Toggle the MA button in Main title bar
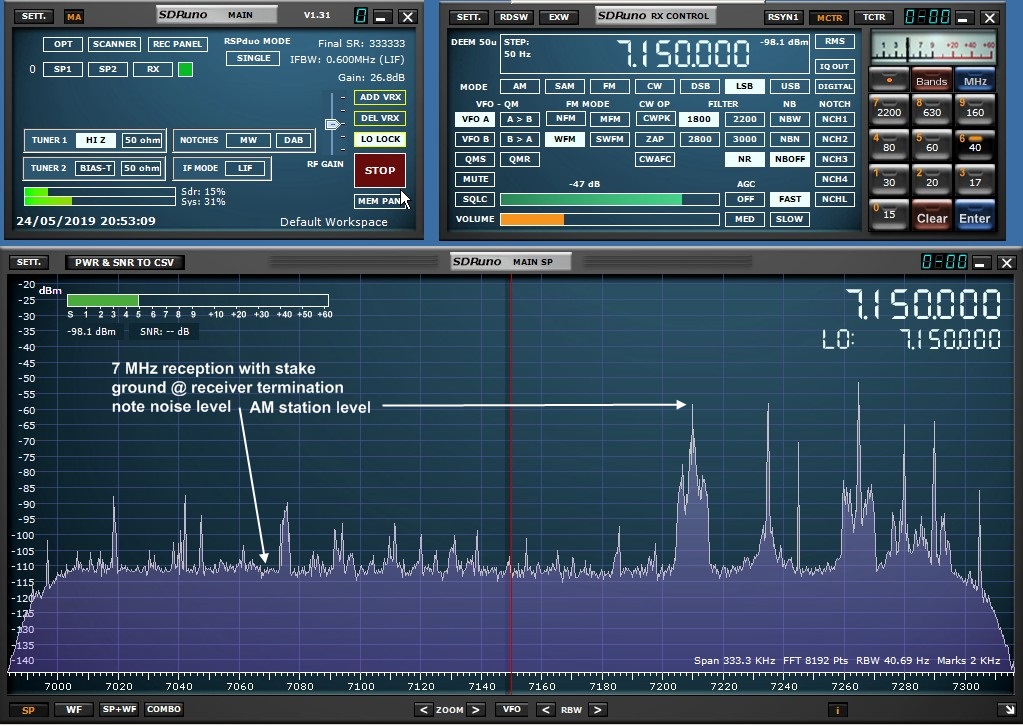This screenshot has height=726, width=1023. click(74, 16)
